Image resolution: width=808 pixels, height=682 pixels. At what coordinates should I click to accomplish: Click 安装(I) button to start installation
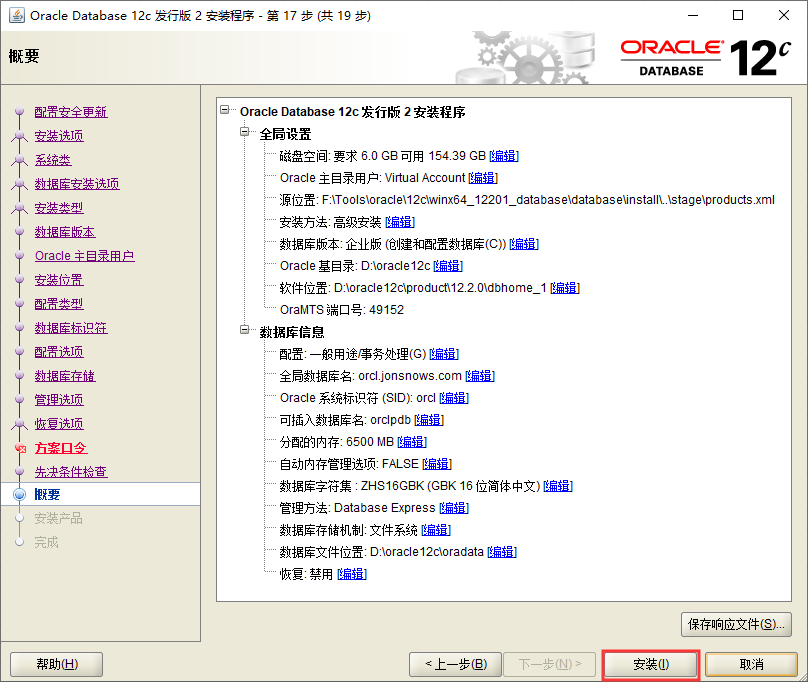pyautogui.click(x=650, y=664)
